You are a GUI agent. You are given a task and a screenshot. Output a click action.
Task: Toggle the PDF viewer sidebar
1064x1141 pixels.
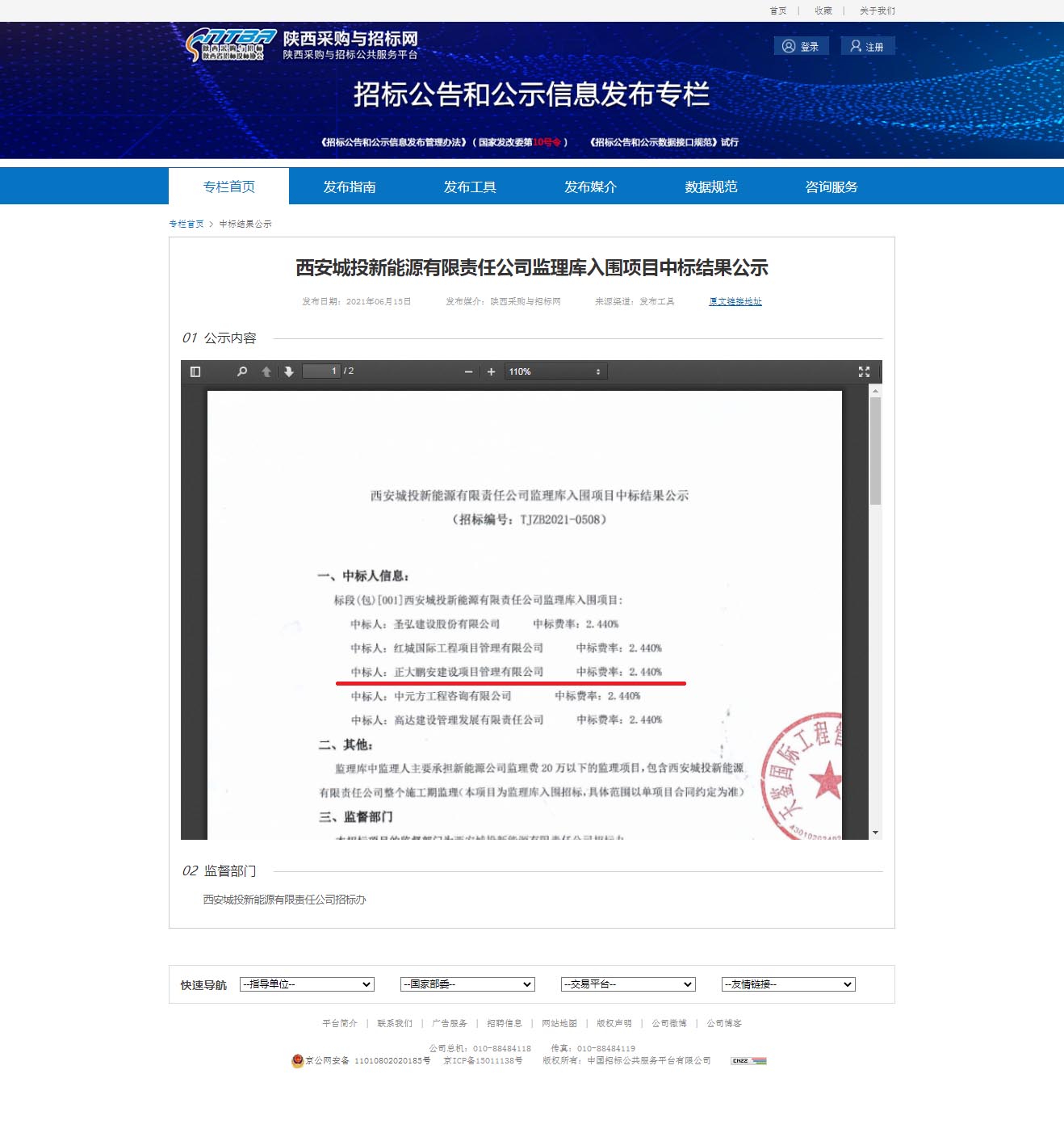(x=195, y=371)
